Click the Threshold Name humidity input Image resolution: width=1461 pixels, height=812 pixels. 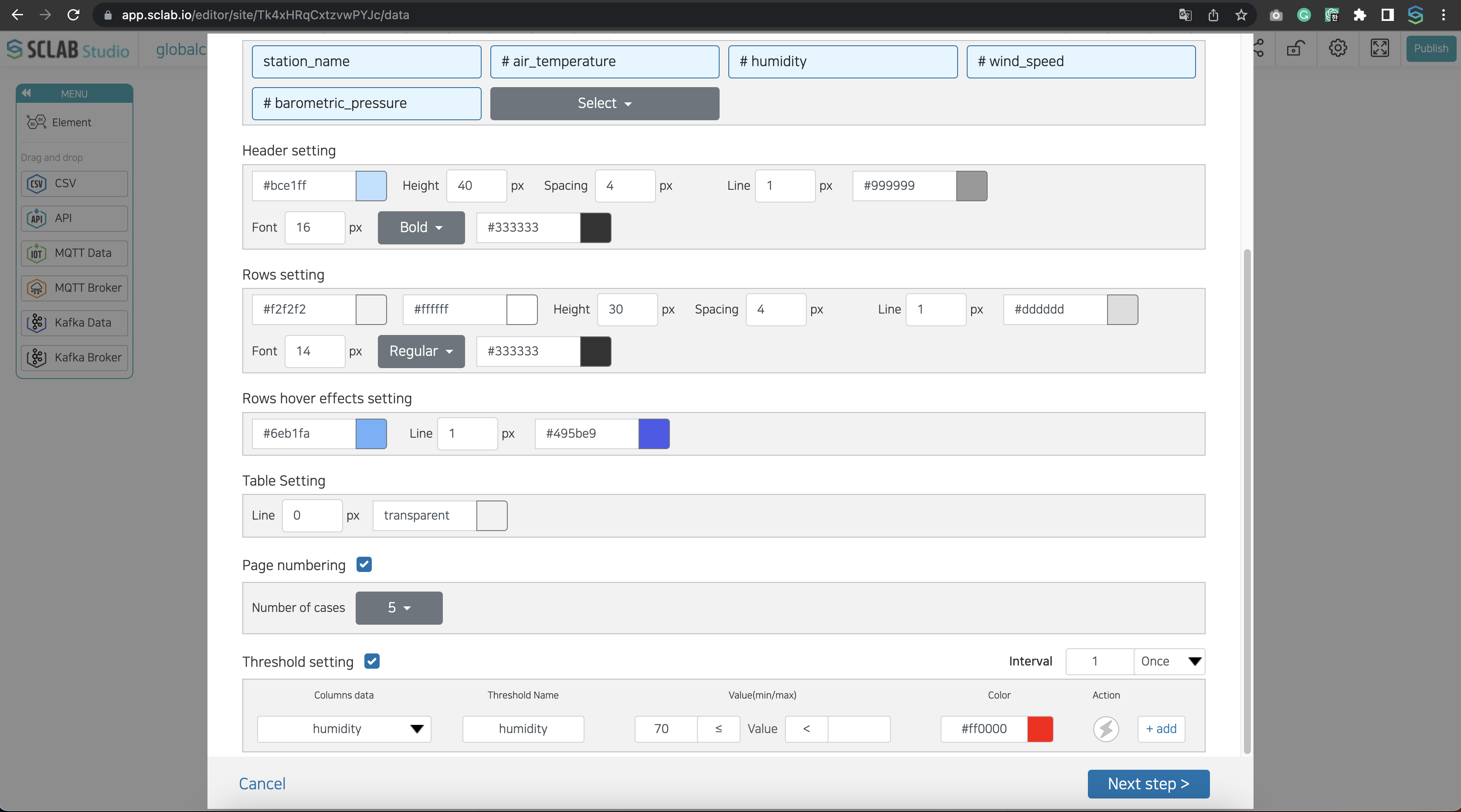(x=523, y=729)
